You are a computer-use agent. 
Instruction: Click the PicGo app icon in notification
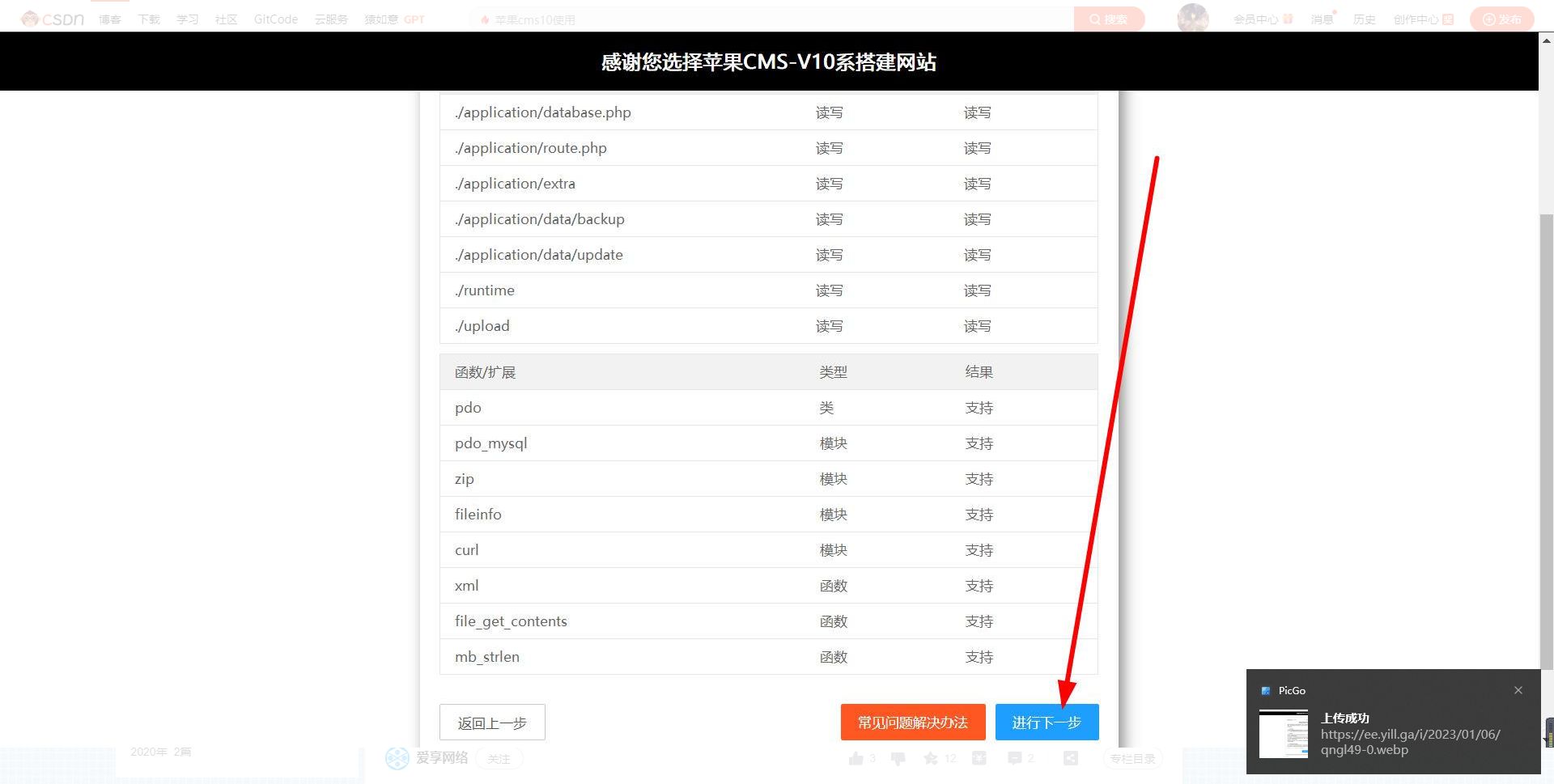[1266, 690]
